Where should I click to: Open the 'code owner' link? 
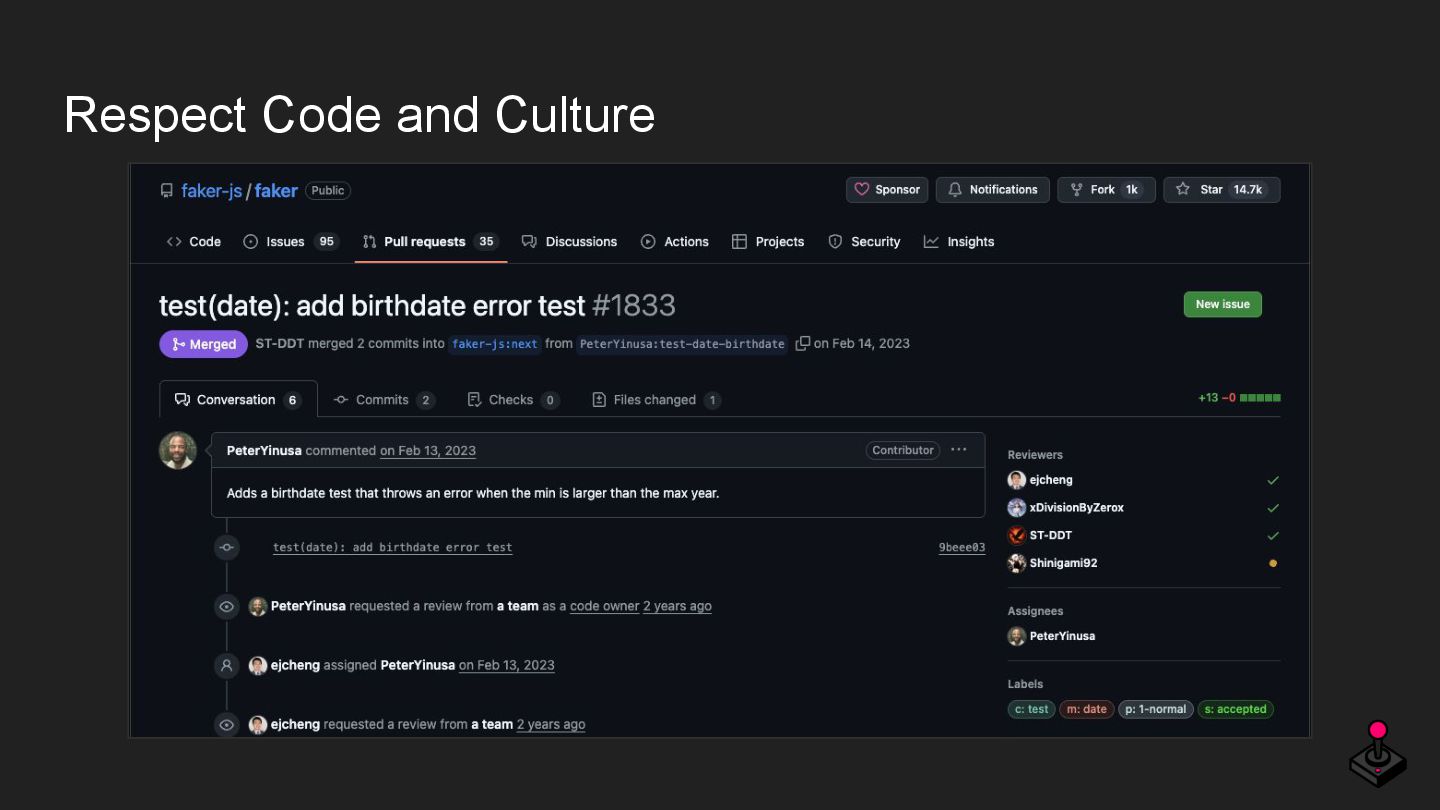(x=604, y=606)
